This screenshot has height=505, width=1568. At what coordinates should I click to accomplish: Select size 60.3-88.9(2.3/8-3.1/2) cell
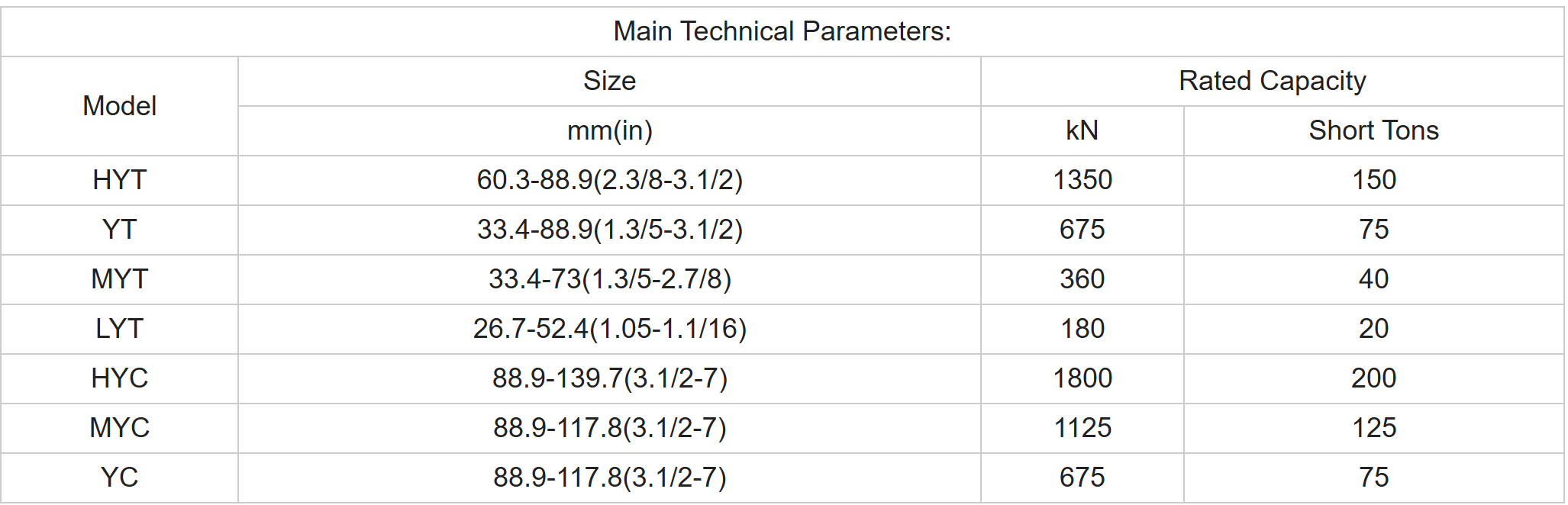(x=609, y=180)
